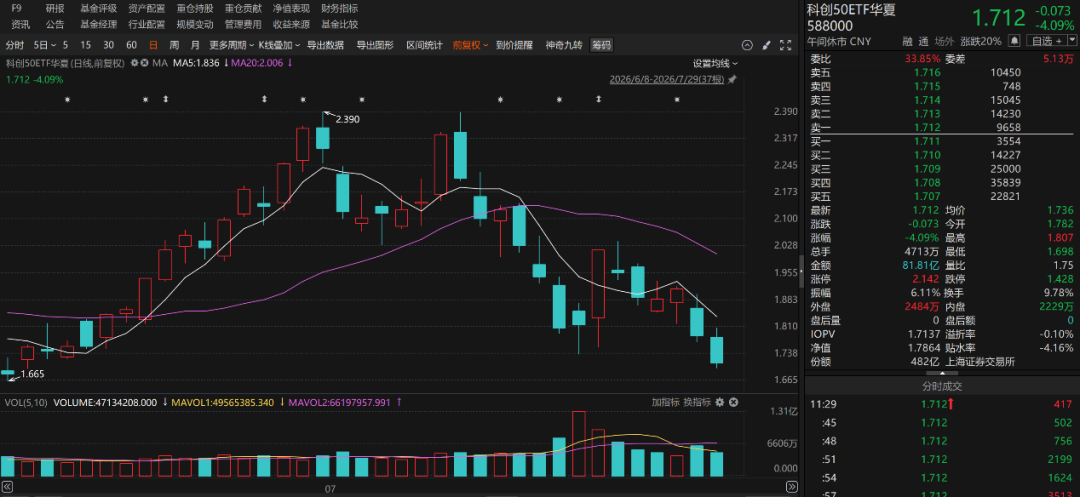Open the 资产配置 asset allocation tab
The height and width of the screenshot is (497, 1080).
coord(147,9)
